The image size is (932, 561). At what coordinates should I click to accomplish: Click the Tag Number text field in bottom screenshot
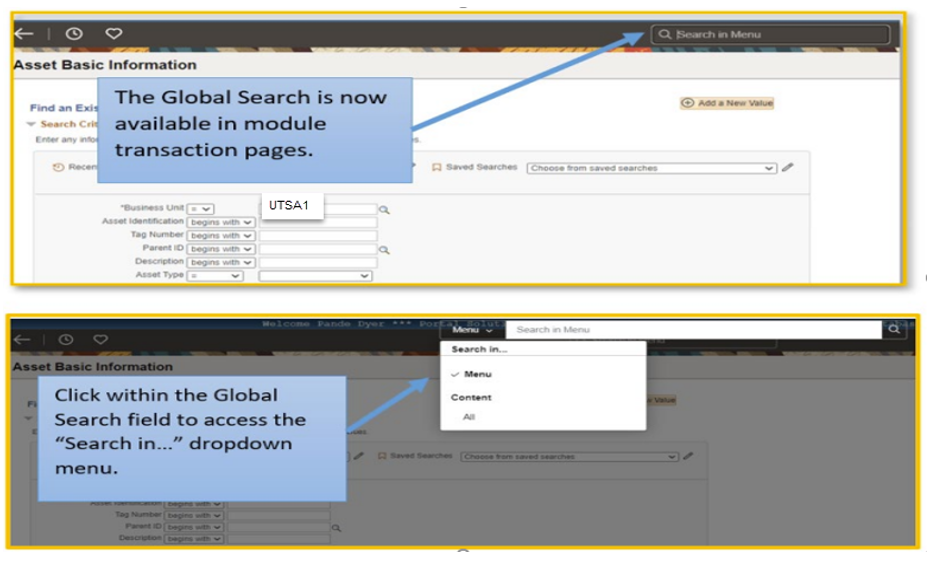(279, 515)
